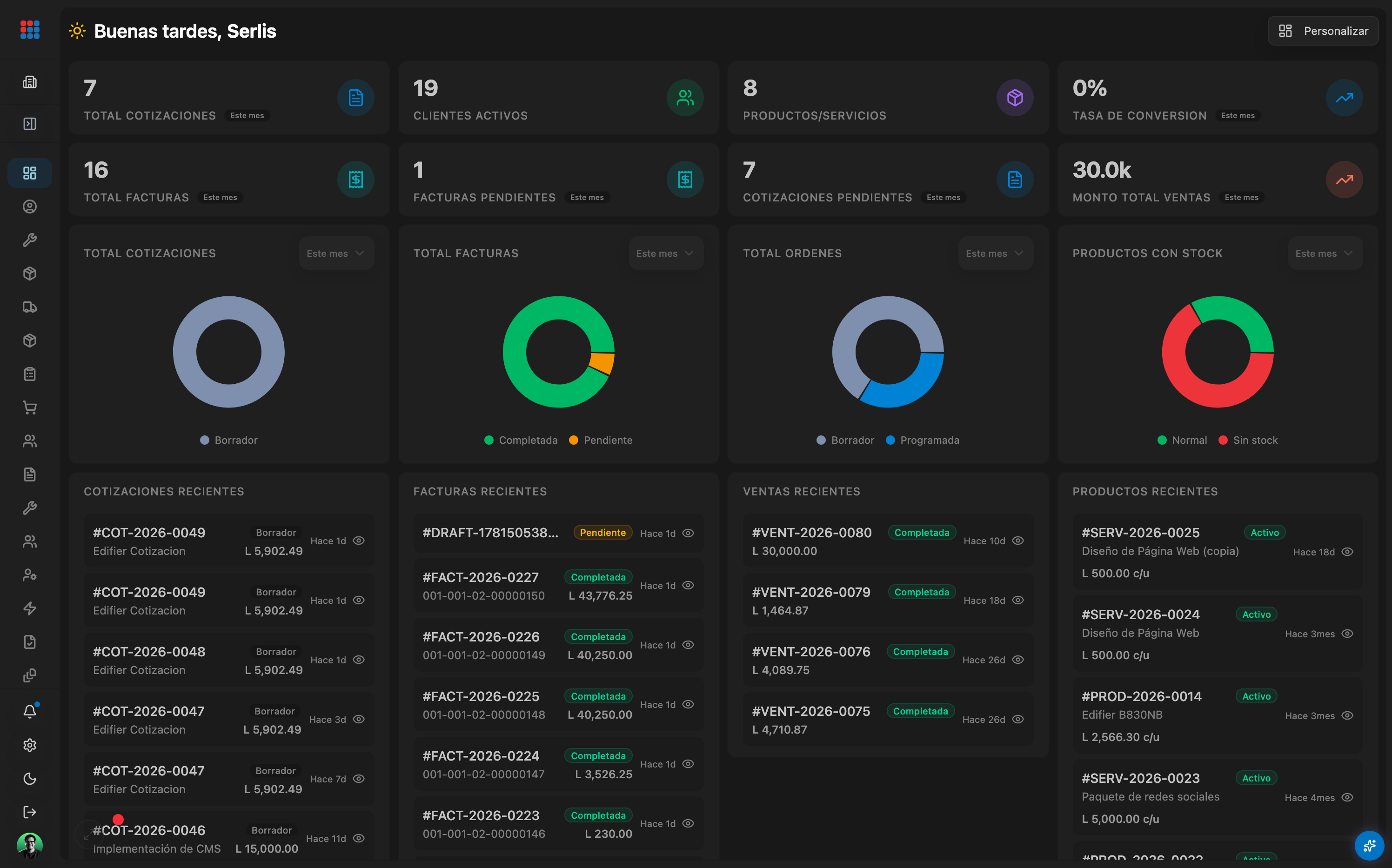This screenshot has width=1392, height=868.
Task: Click the AI sparkle assistant button
Action: point(1369,846)
